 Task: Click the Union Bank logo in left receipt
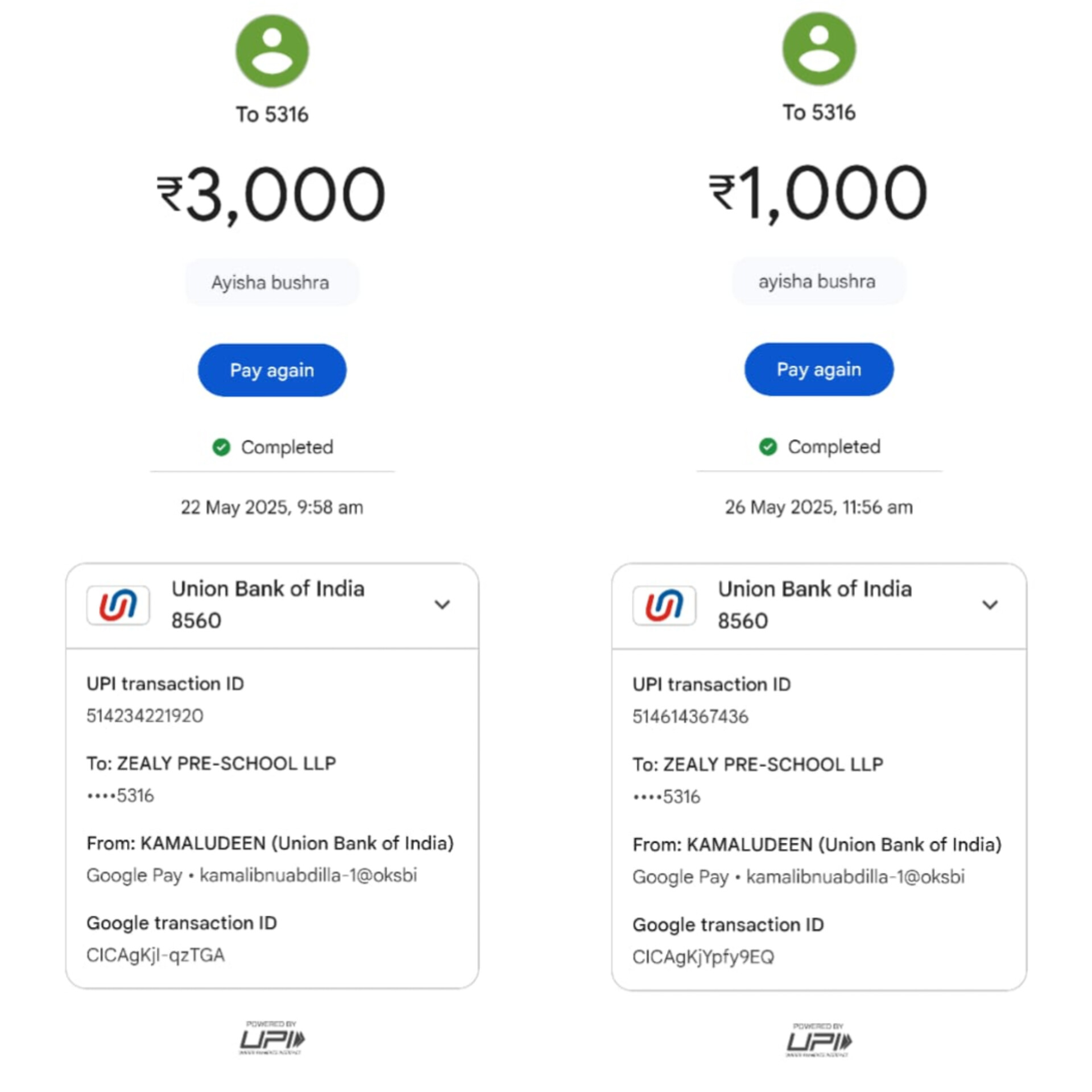[118, 605]
